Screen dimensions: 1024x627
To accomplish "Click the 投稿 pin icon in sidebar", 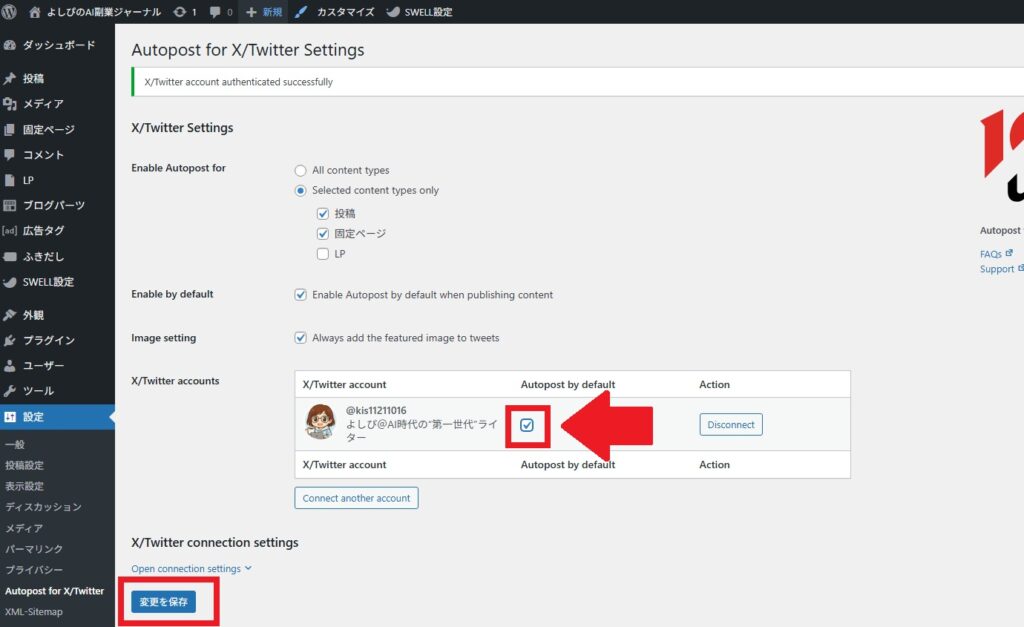I will (10, 78).
